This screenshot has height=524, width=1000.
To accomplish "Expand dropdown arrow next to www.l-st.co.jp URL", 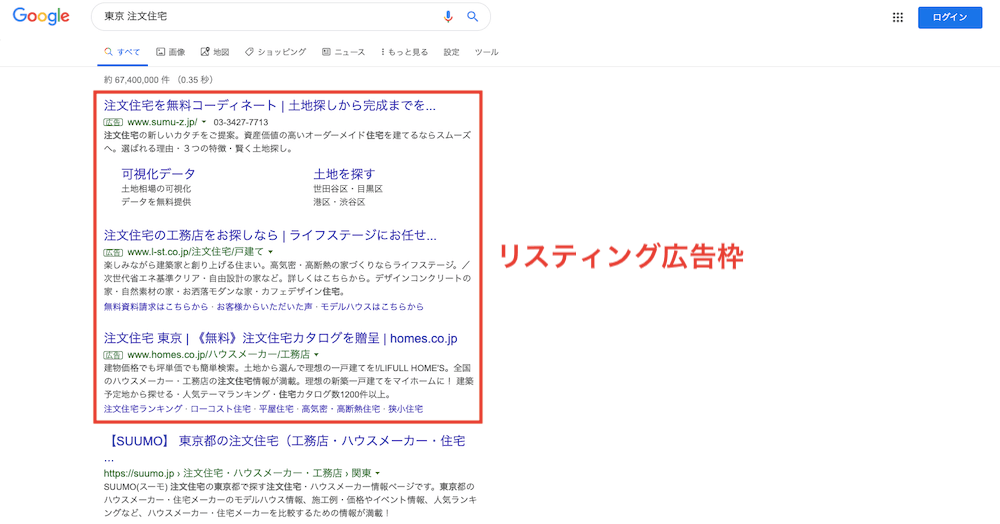I will [270, 252].
